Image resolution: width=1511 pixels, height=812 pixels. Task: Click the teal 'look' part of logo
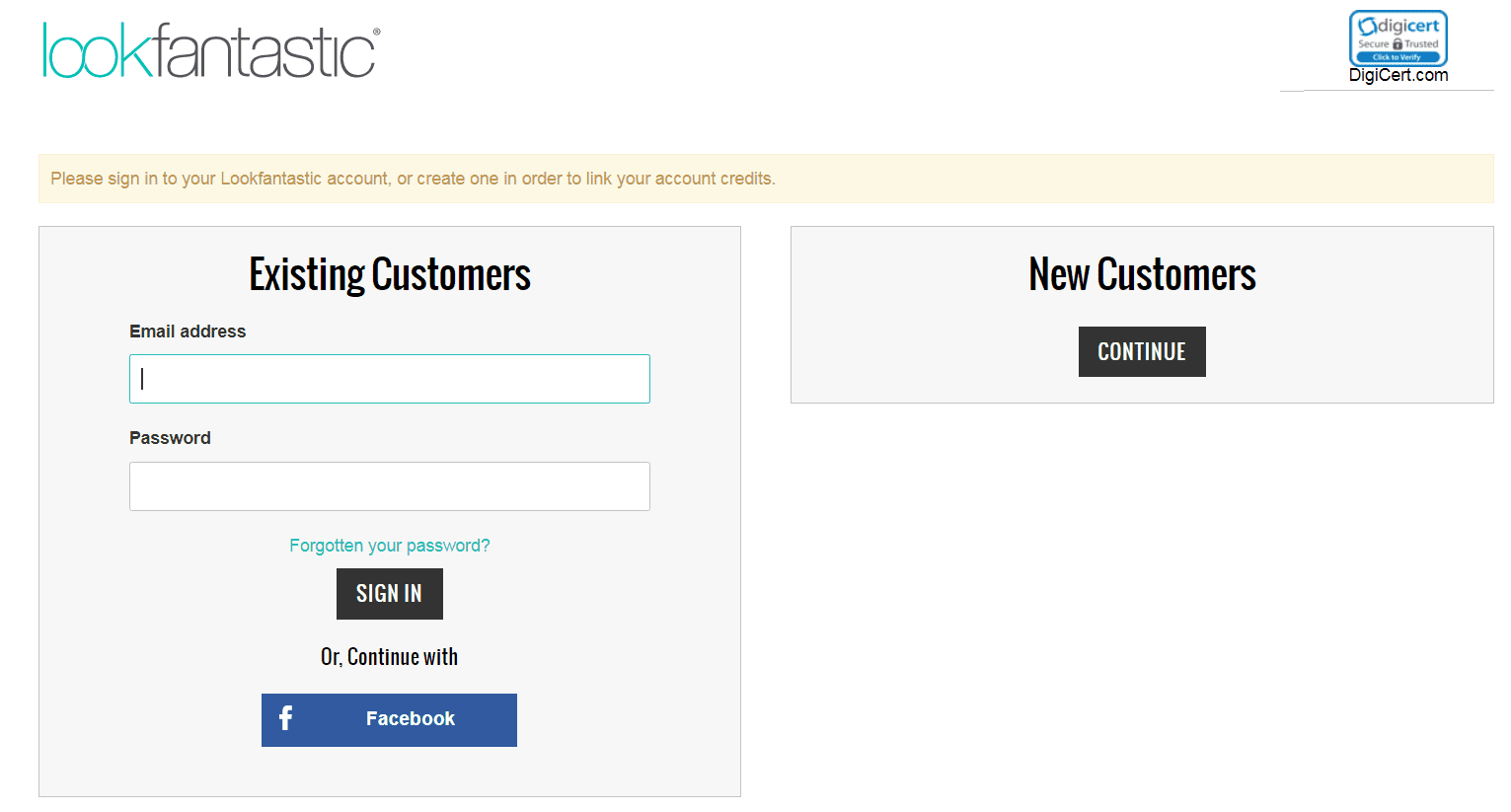(x=98, y=50)
